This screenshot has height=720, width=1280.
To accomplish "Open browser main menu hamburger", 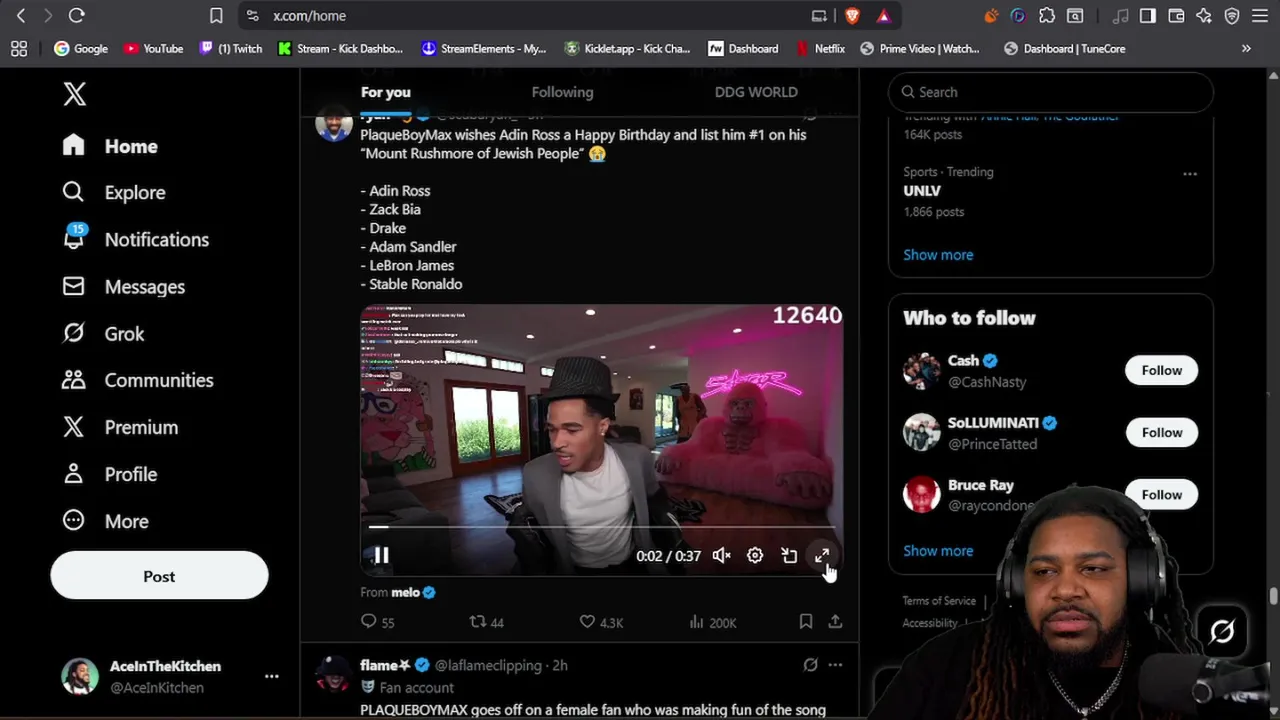I will point(1260,16).
